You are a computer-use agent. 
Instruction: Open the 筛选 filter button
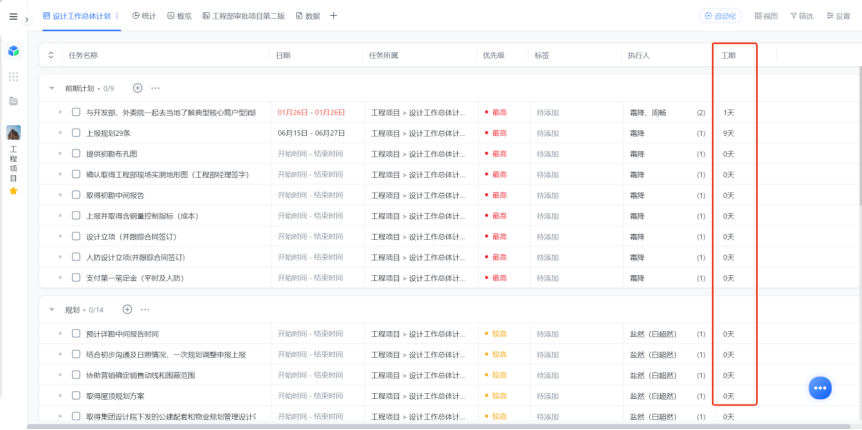pyautogui.click(x=802, y=16)
